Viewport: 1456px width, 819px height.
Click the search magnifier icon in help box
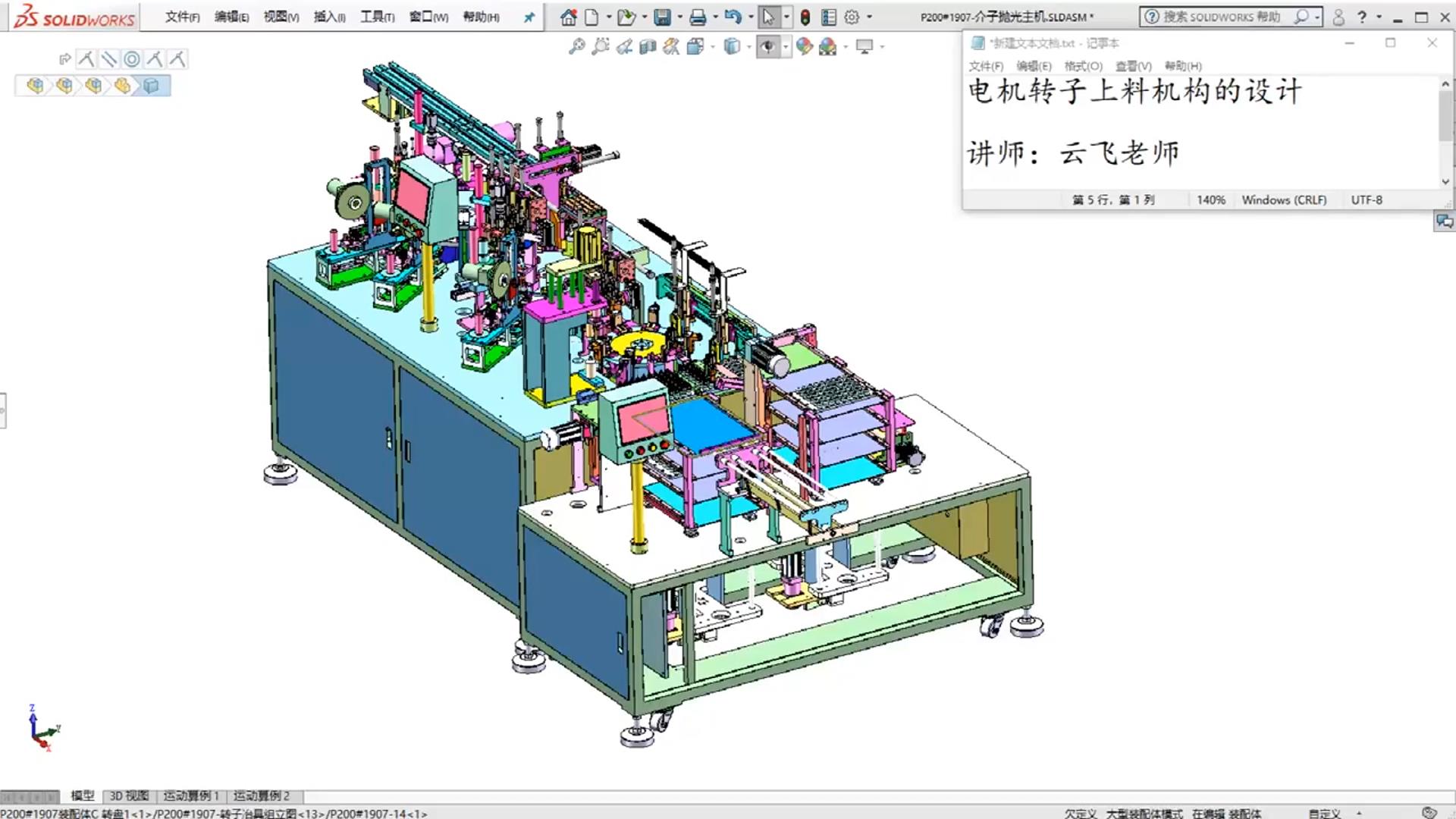tap(1302, 17)
